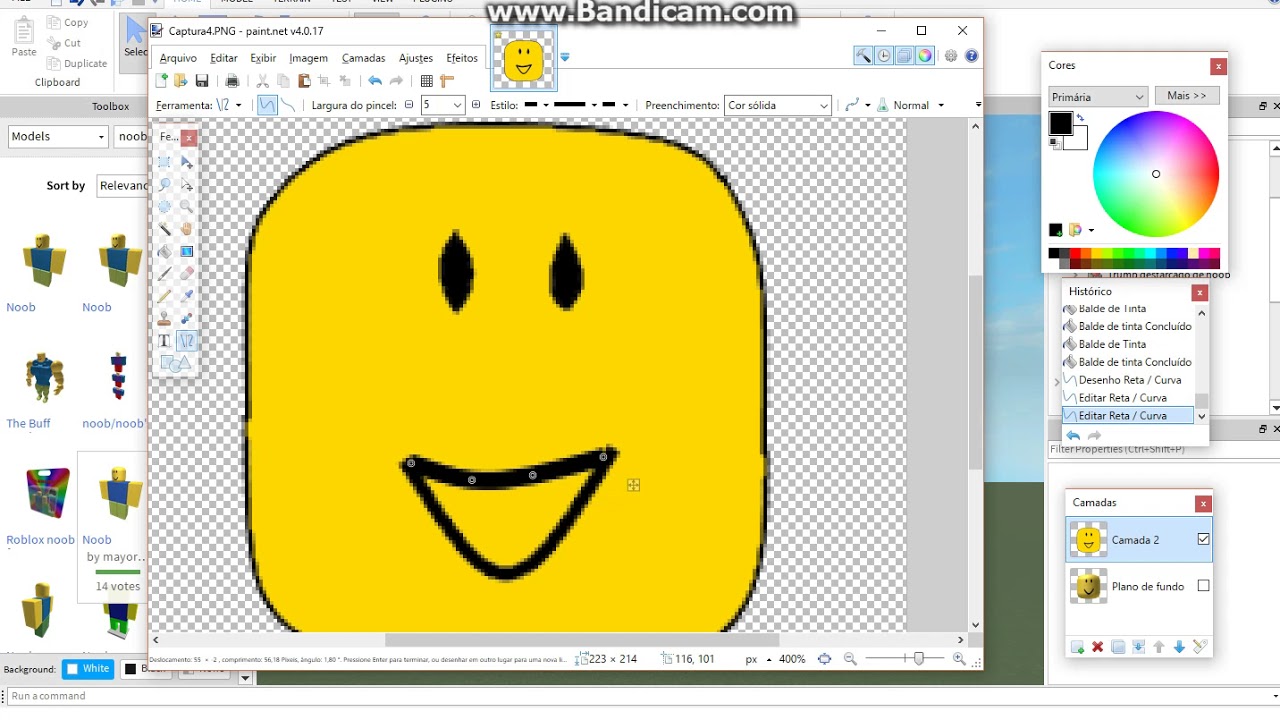
Task: Toggle the Layers window button
Action: (904, 56)
